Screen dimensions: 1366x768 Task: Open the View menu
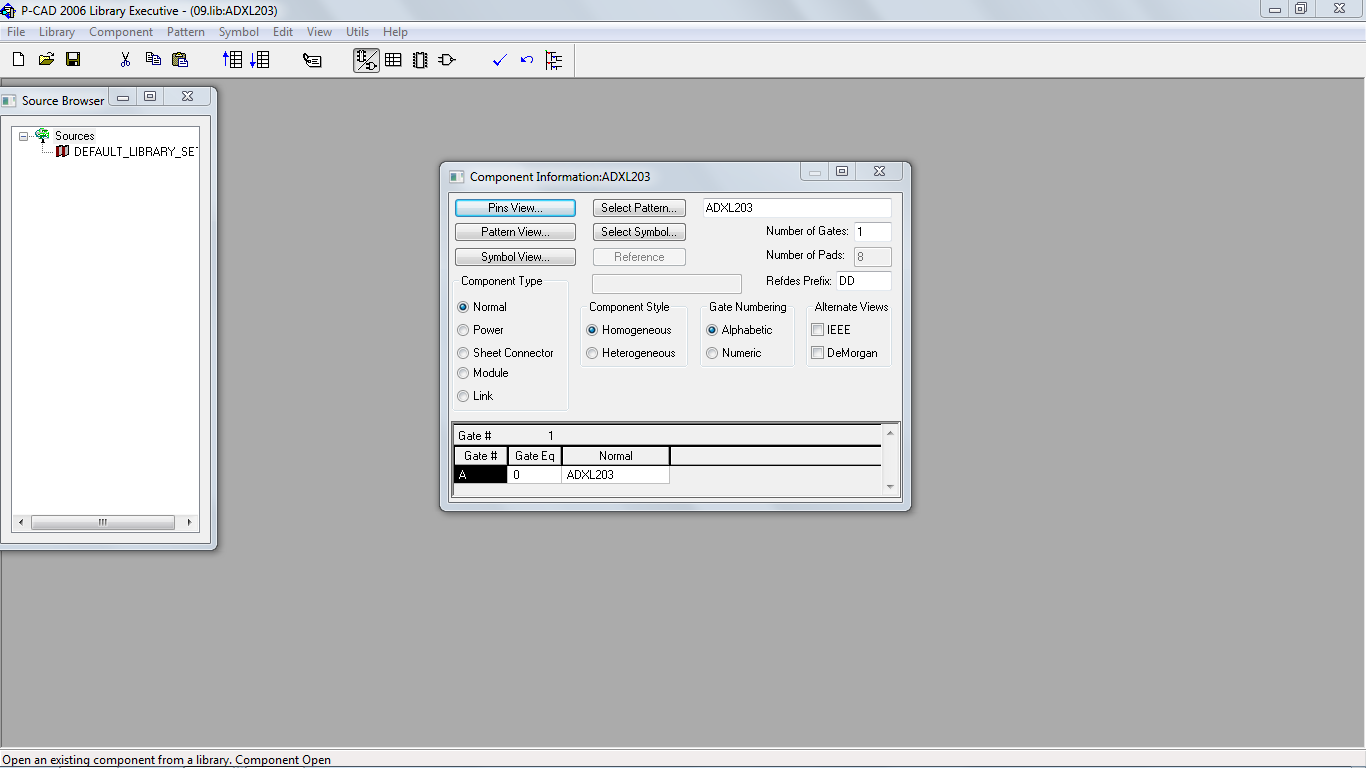320,32
